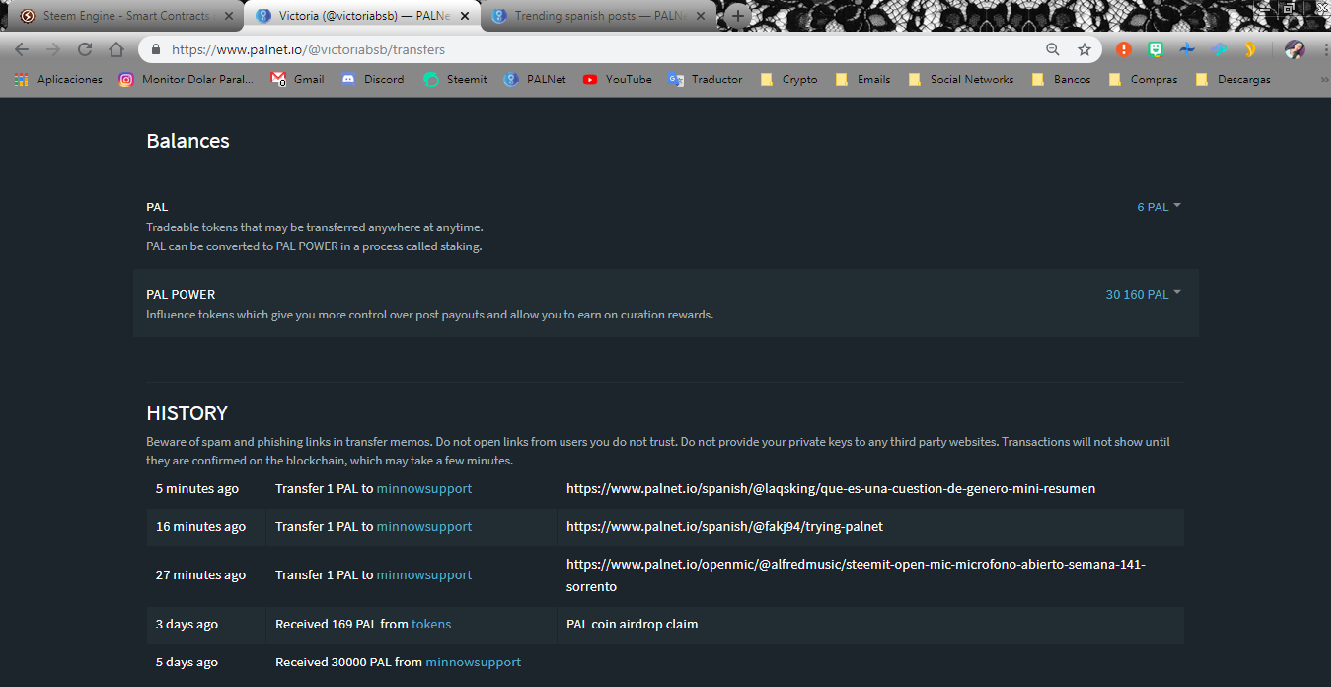1331x687 pixels.
Task: Close the Trending spanish posts tab
Action: tap(701, 16)
